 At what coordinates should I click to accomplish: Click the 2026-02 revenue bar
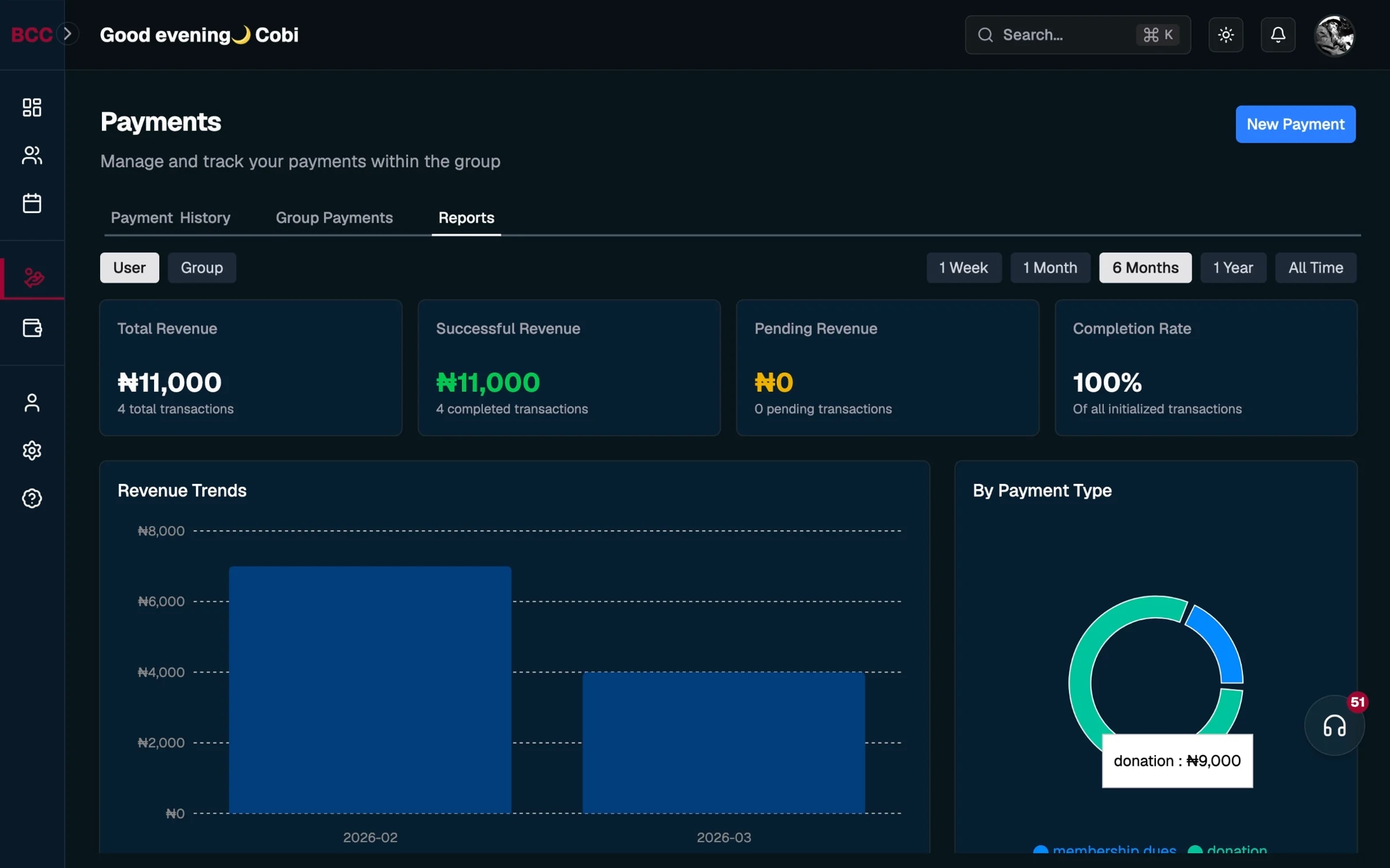point(370,689)
